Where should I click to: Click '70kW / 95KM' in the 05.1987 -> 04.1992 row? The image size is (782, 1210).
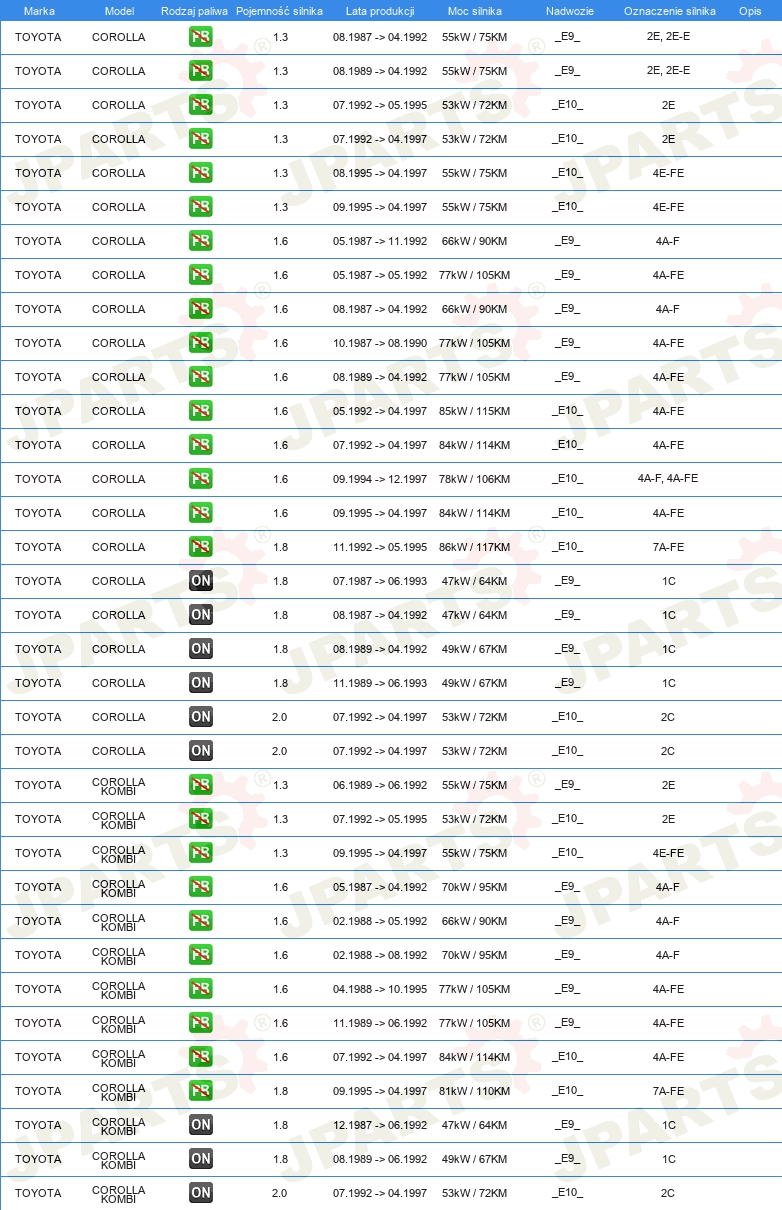tap(475, 887)
